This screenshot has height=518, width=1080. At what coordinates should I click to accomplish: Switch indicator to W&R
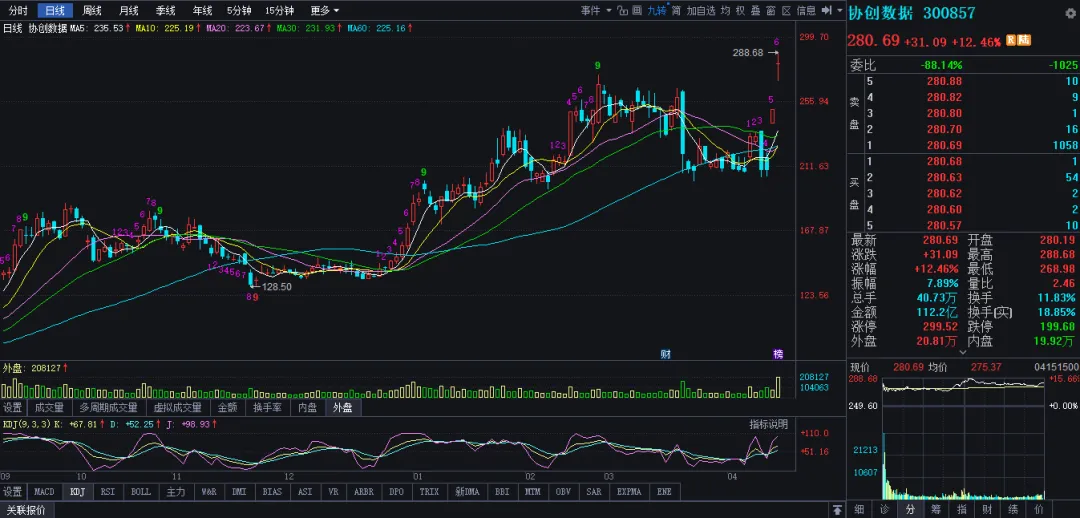coord(209,492)
